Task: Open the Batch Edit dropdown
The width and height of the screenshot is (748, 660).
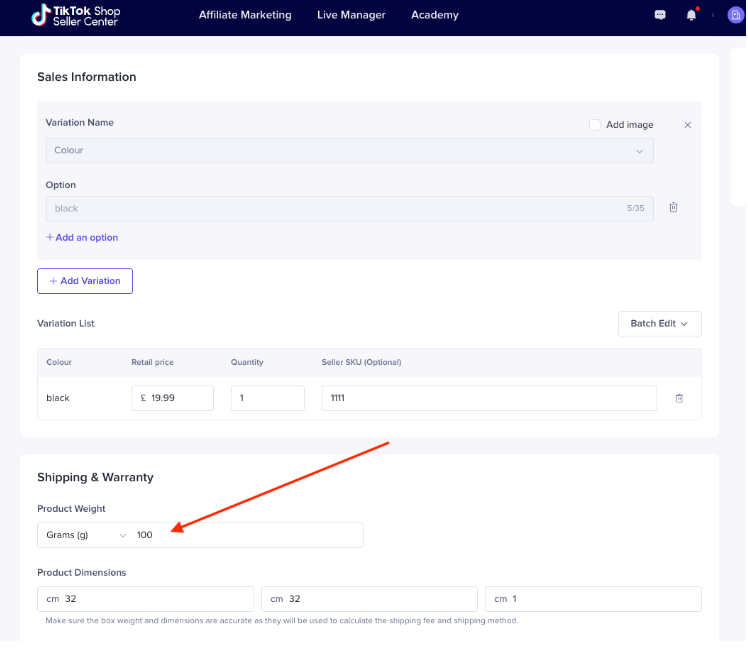Action: pyautogui.click(x=659, y=324)
